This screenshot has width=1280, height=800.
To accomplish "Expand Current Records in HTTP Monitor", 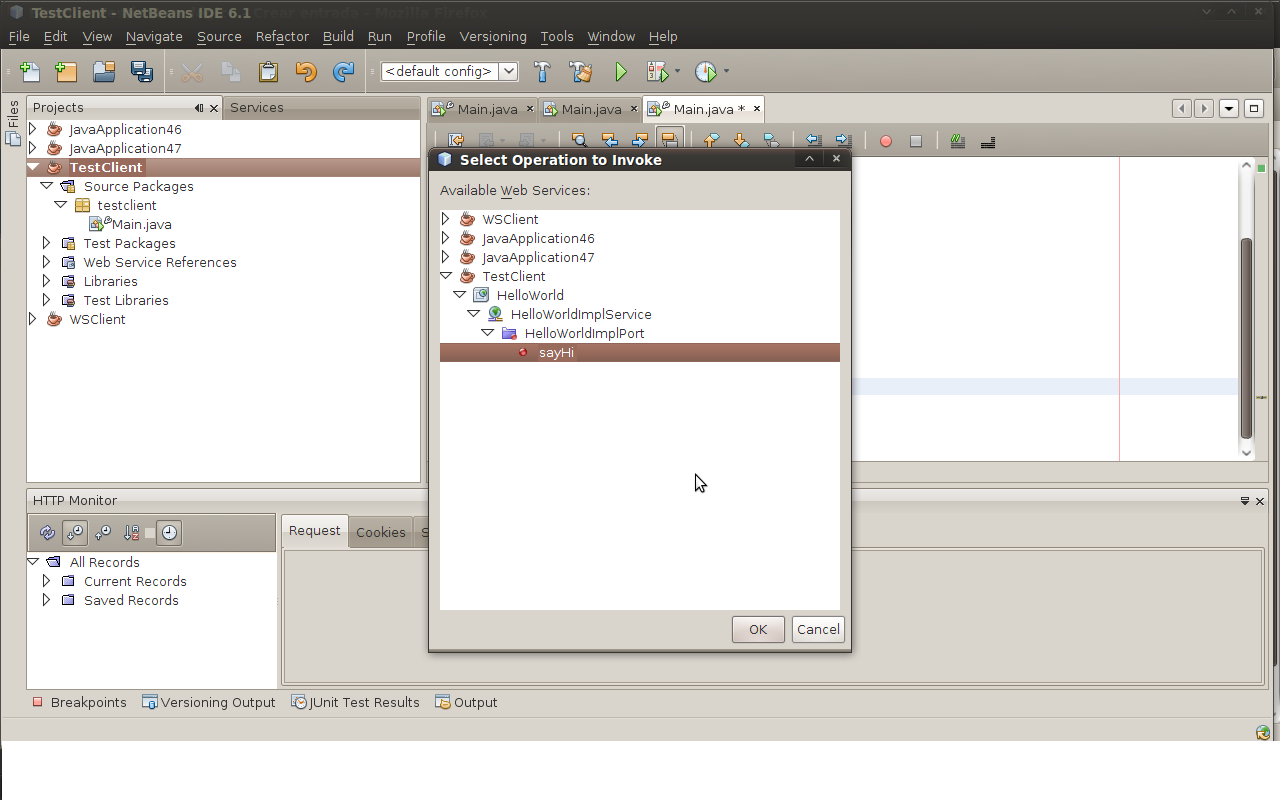I will point(46,581).
